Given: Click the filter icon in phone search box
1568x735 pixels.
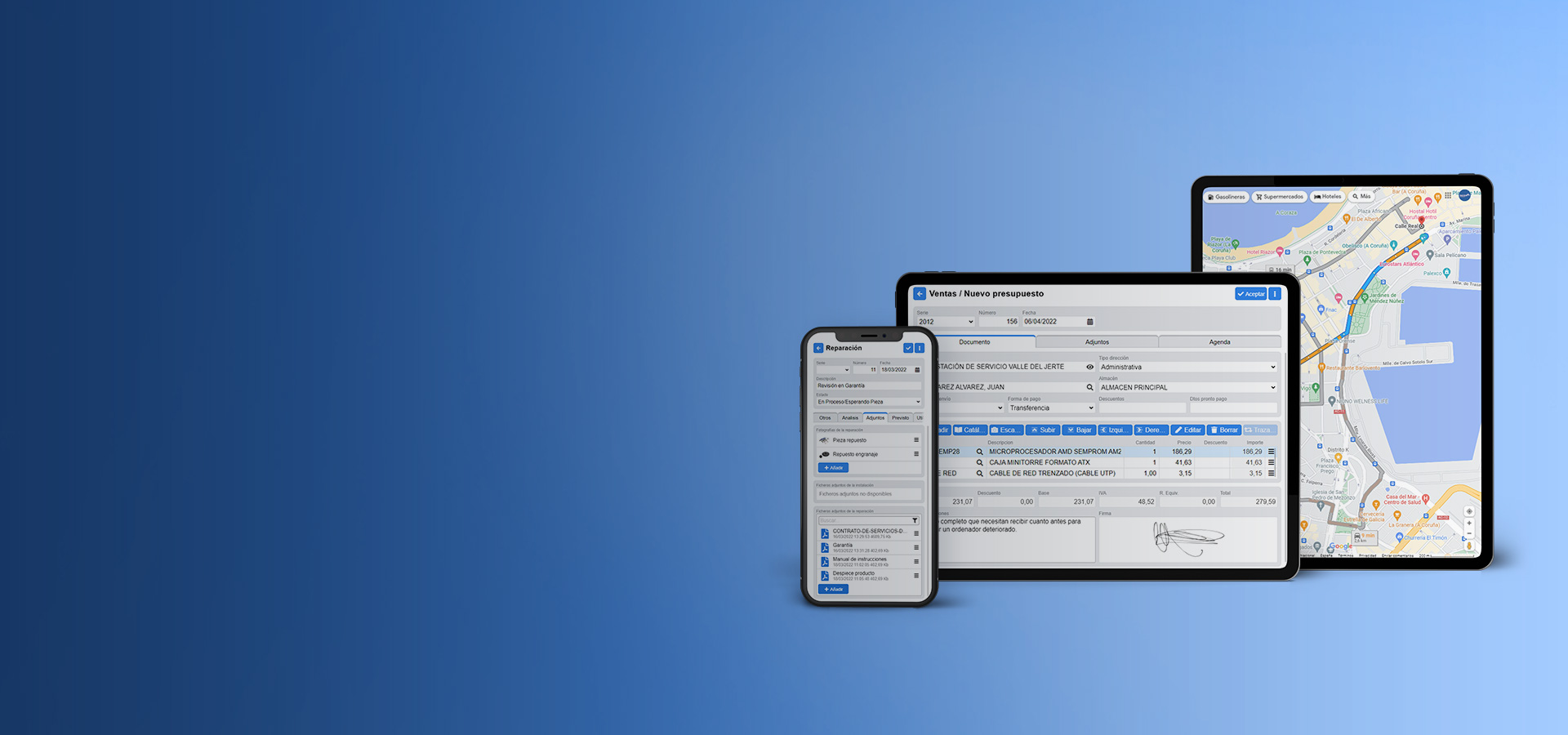Looking at the screenshot, I should click(x=915, y=520).
